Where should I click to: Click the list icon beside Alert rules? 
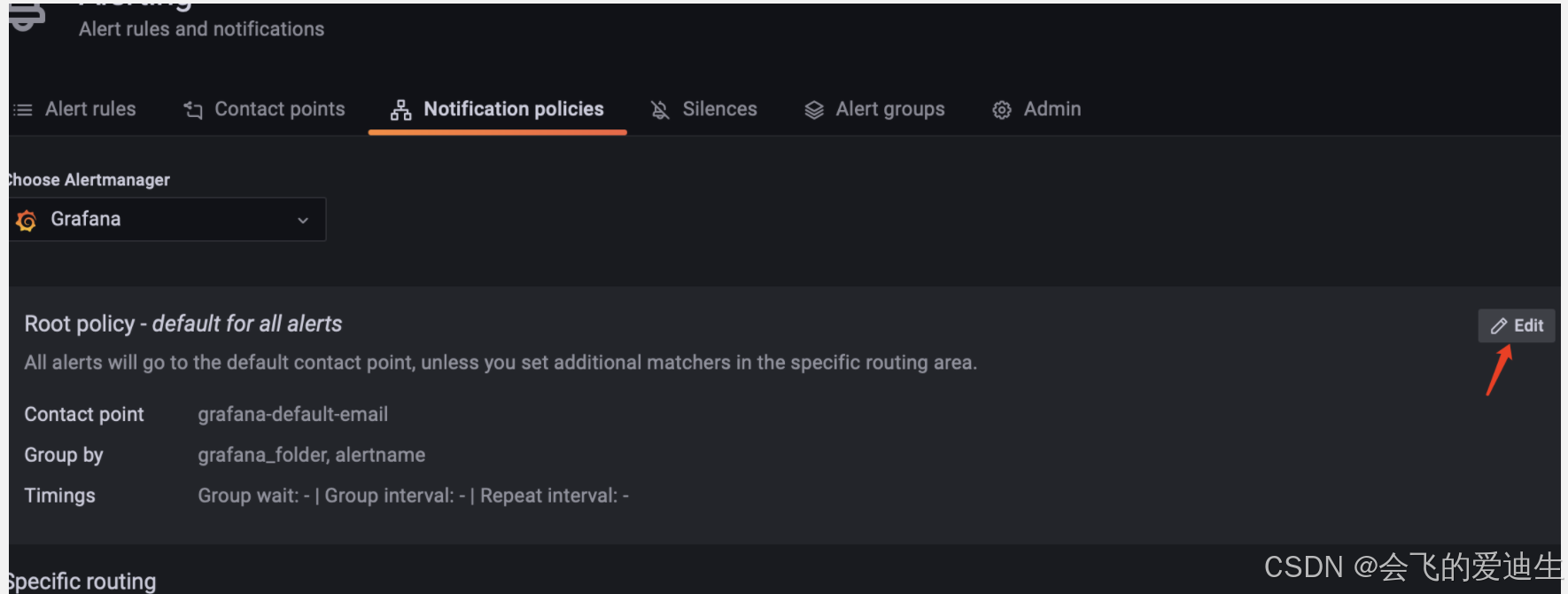click(23, 110)
